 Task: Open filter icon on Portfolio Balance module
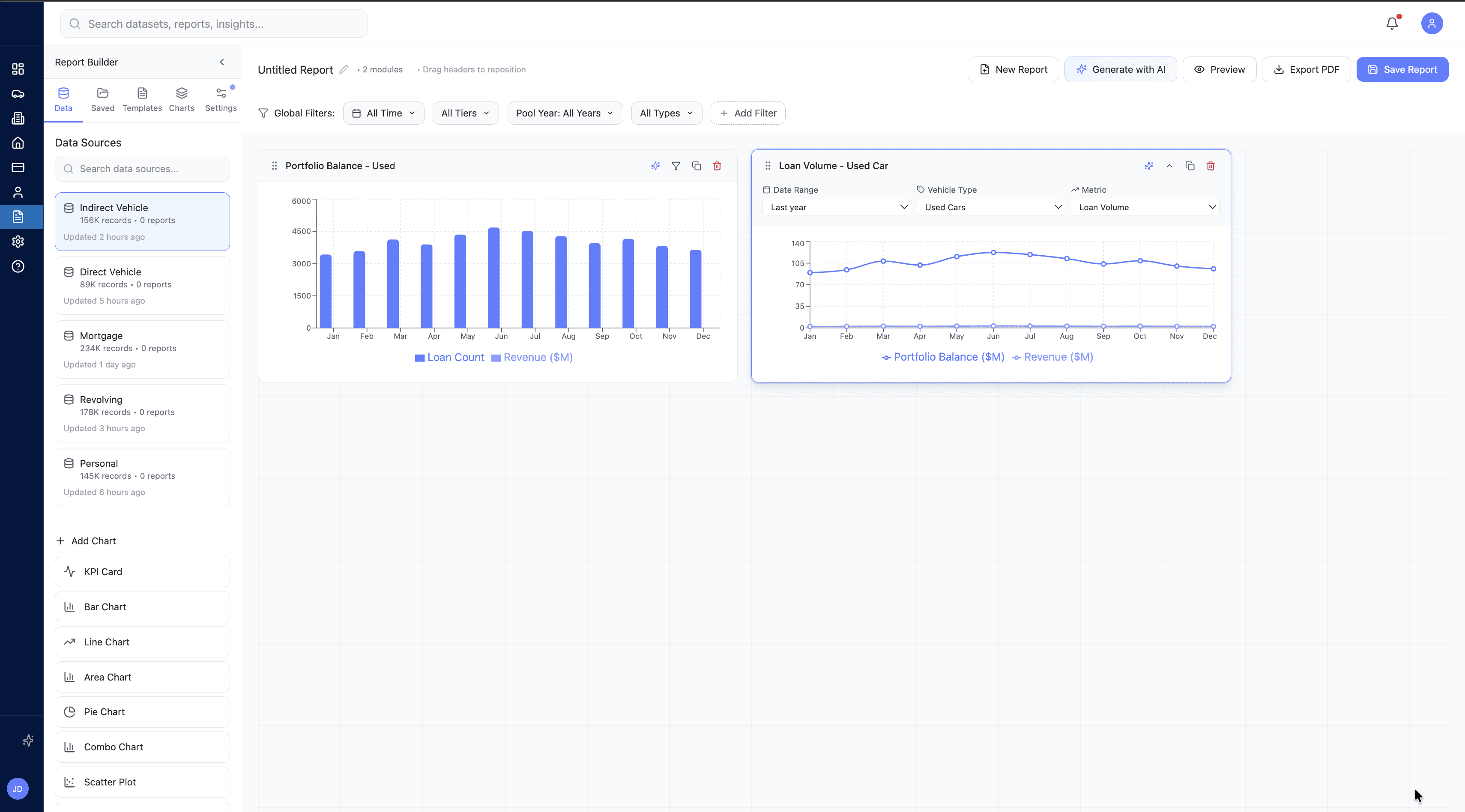coord(676,166)
